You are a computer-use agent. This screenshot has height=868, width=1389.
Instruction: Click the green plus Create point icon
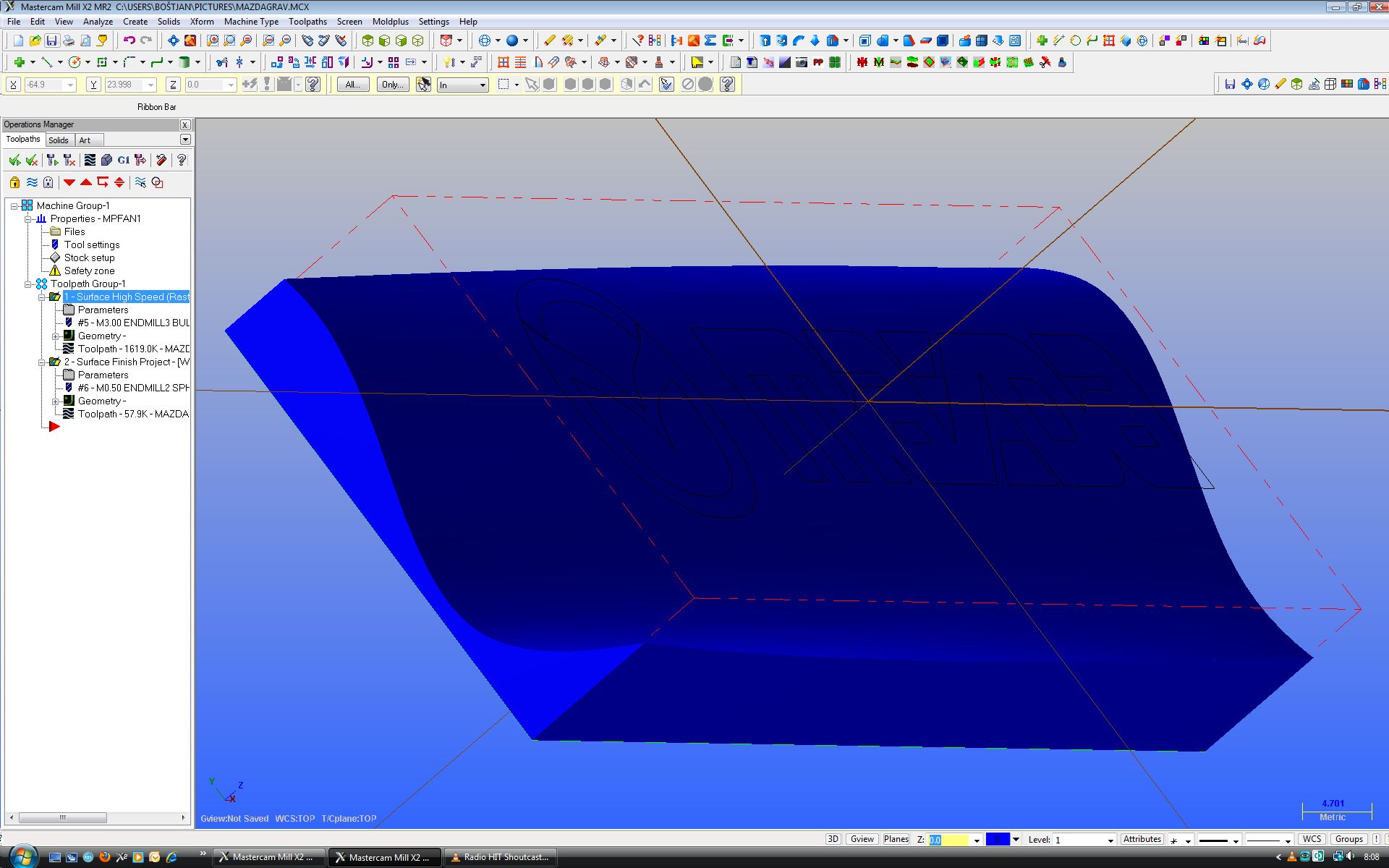point(20,62)
